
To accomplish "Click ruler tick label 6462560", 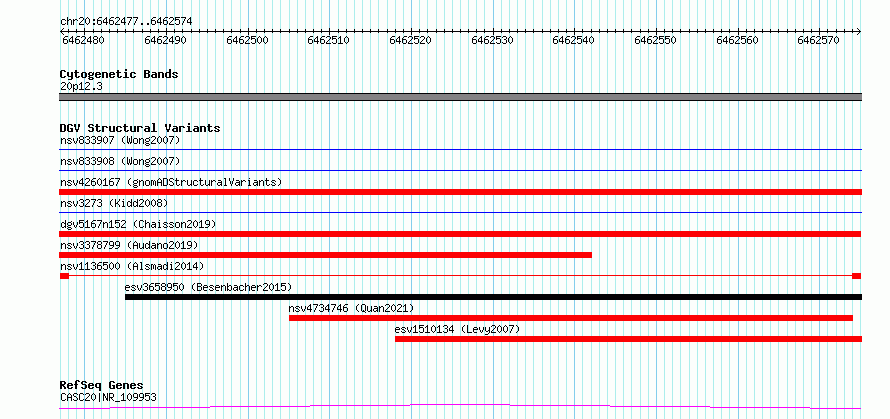I will pyautogui.click(x=737, y=40).
